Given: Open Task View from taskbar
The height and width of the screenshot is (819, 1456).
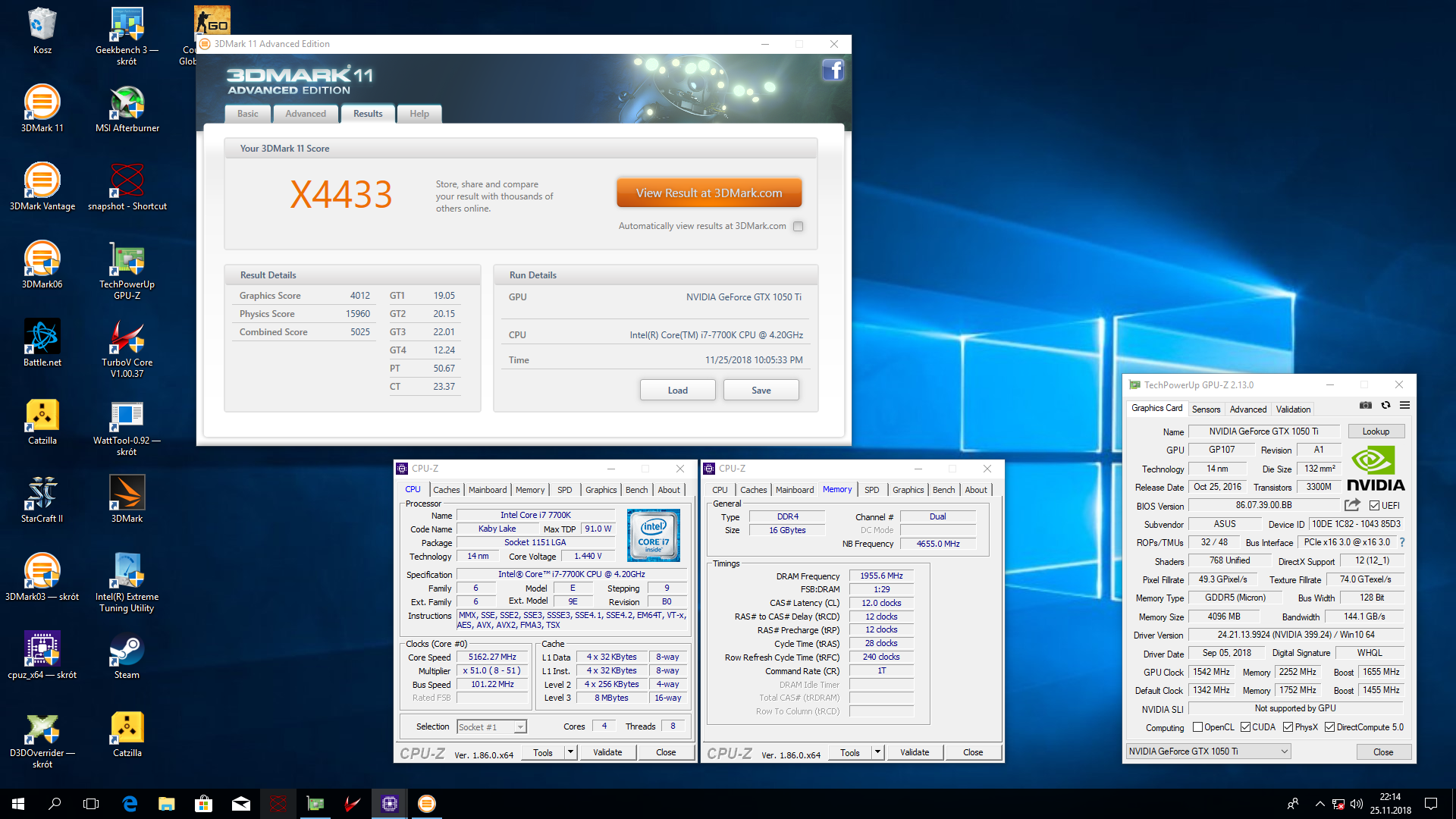Looking at the screenshot, I should coord(91,804).
